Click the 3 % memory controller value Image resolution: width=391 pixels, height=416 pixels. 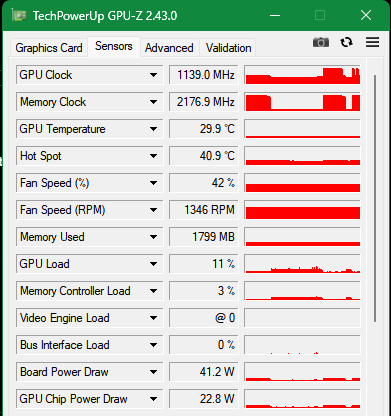pyautogui.click(x=204, y=291)
